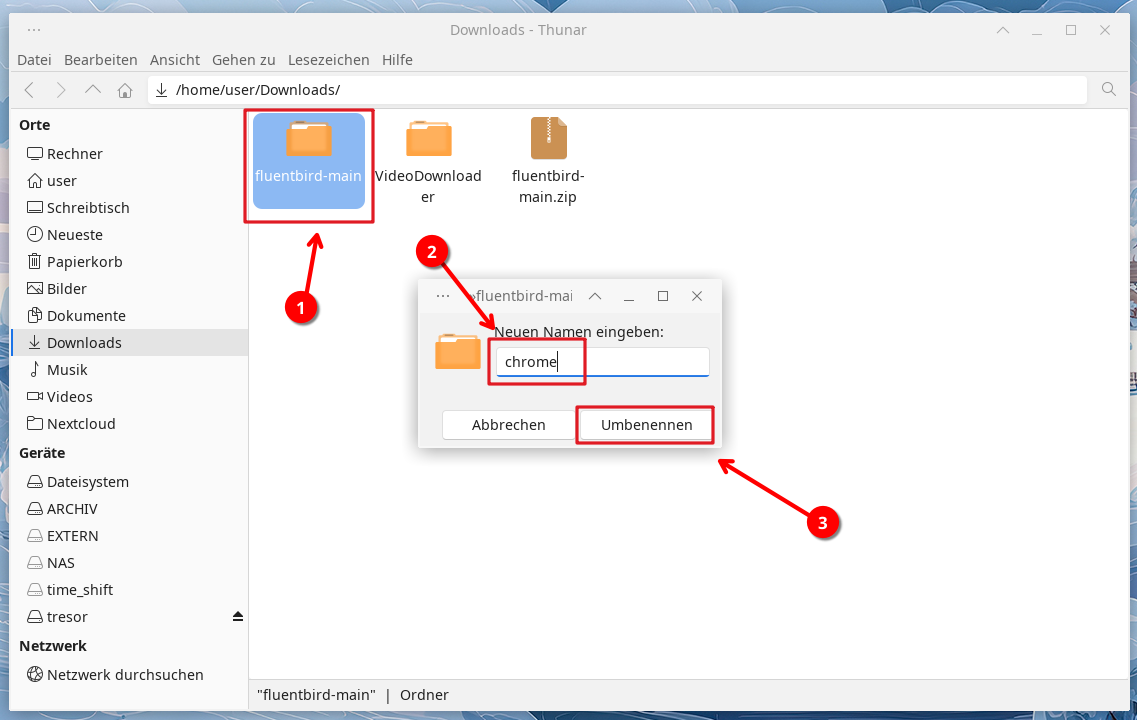This screenshot has width=1137, height=720.
Task: Click the search magnifier icon
Action: point(1108,89)
